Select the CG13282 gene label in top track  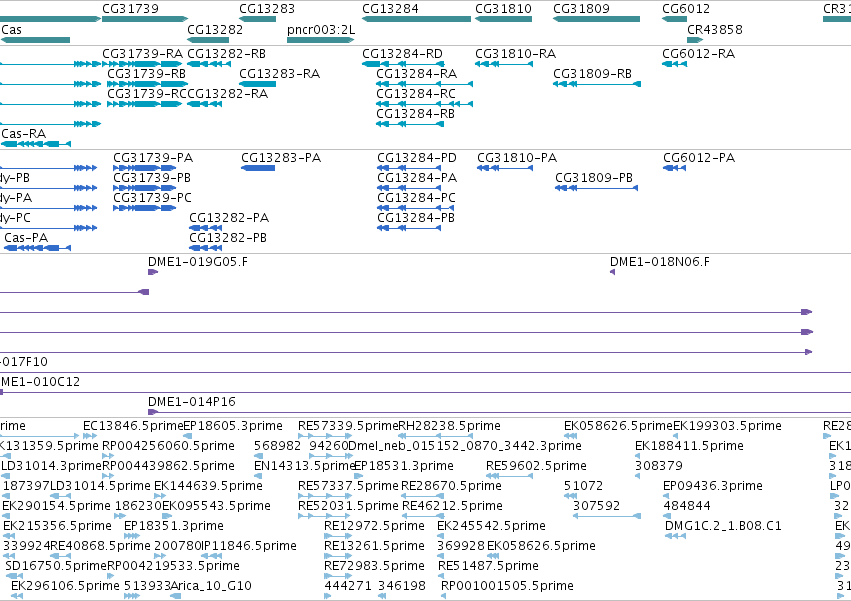215,29
